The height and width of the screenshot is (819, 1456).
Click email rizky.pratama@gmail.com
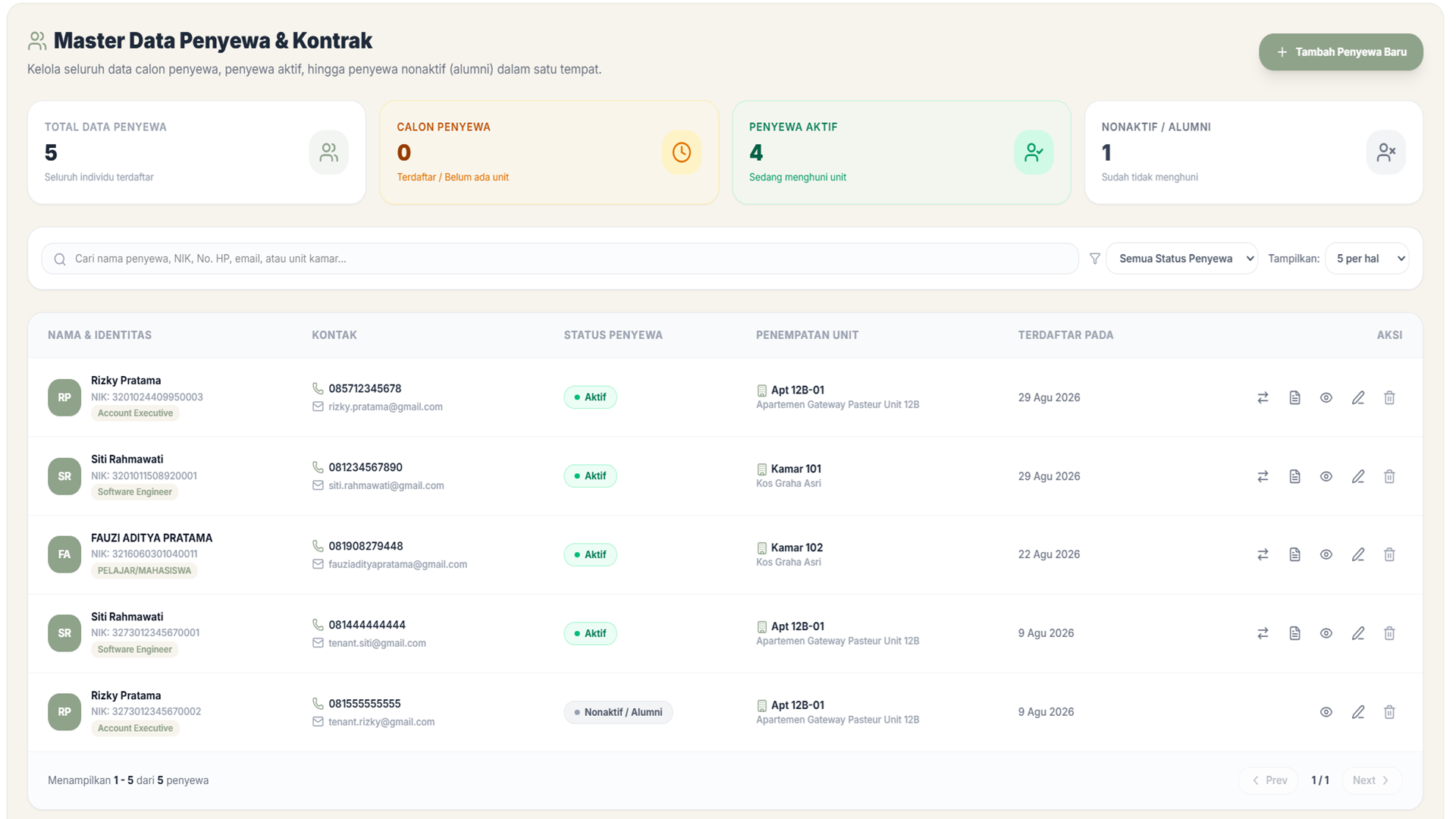coord(385,406)
